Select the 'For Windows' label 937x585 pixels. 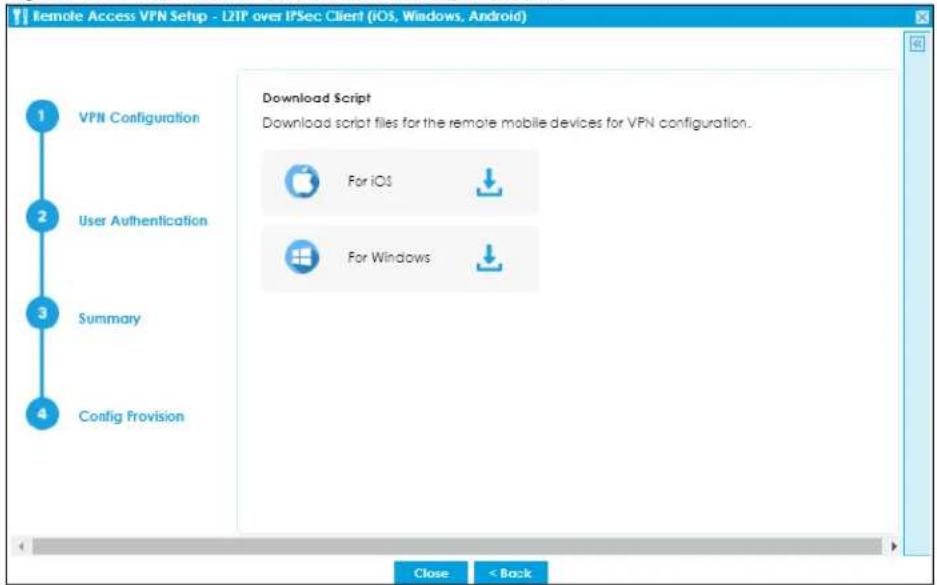point(388,258)
